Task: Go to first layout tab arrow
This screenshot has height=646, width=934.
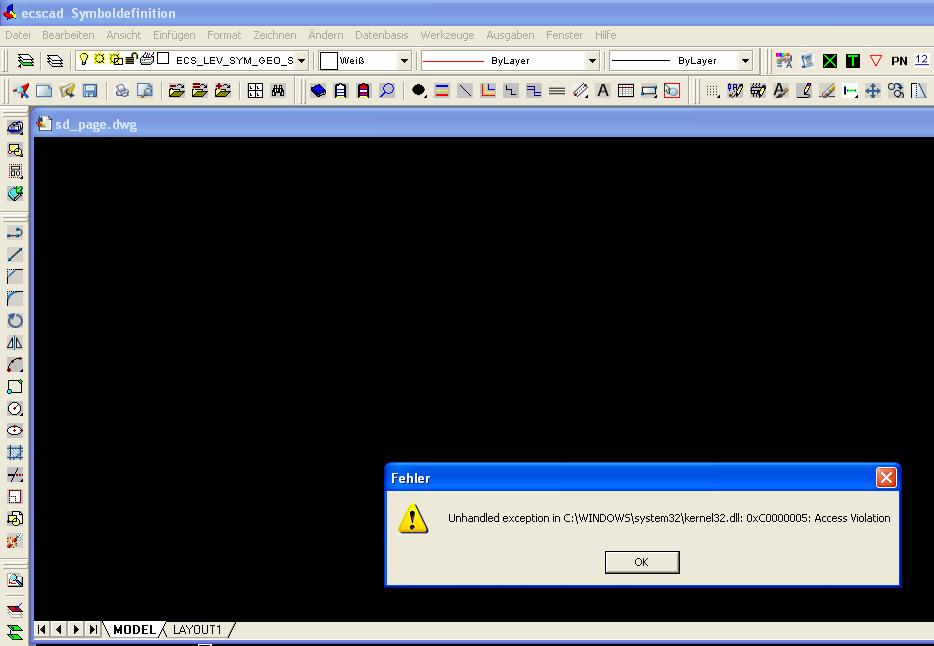Action: click(x=41, y=629)
